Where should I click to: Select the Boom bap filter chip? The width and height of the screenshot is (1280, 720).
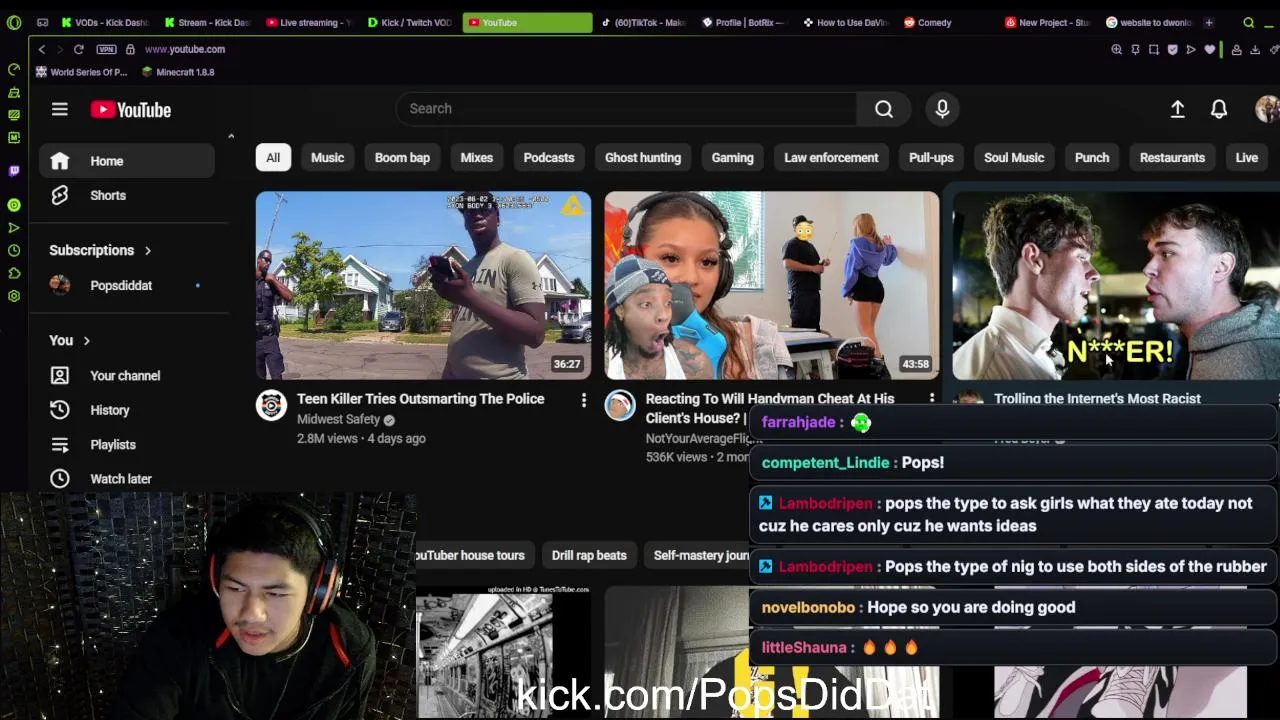tap(402, 158)
